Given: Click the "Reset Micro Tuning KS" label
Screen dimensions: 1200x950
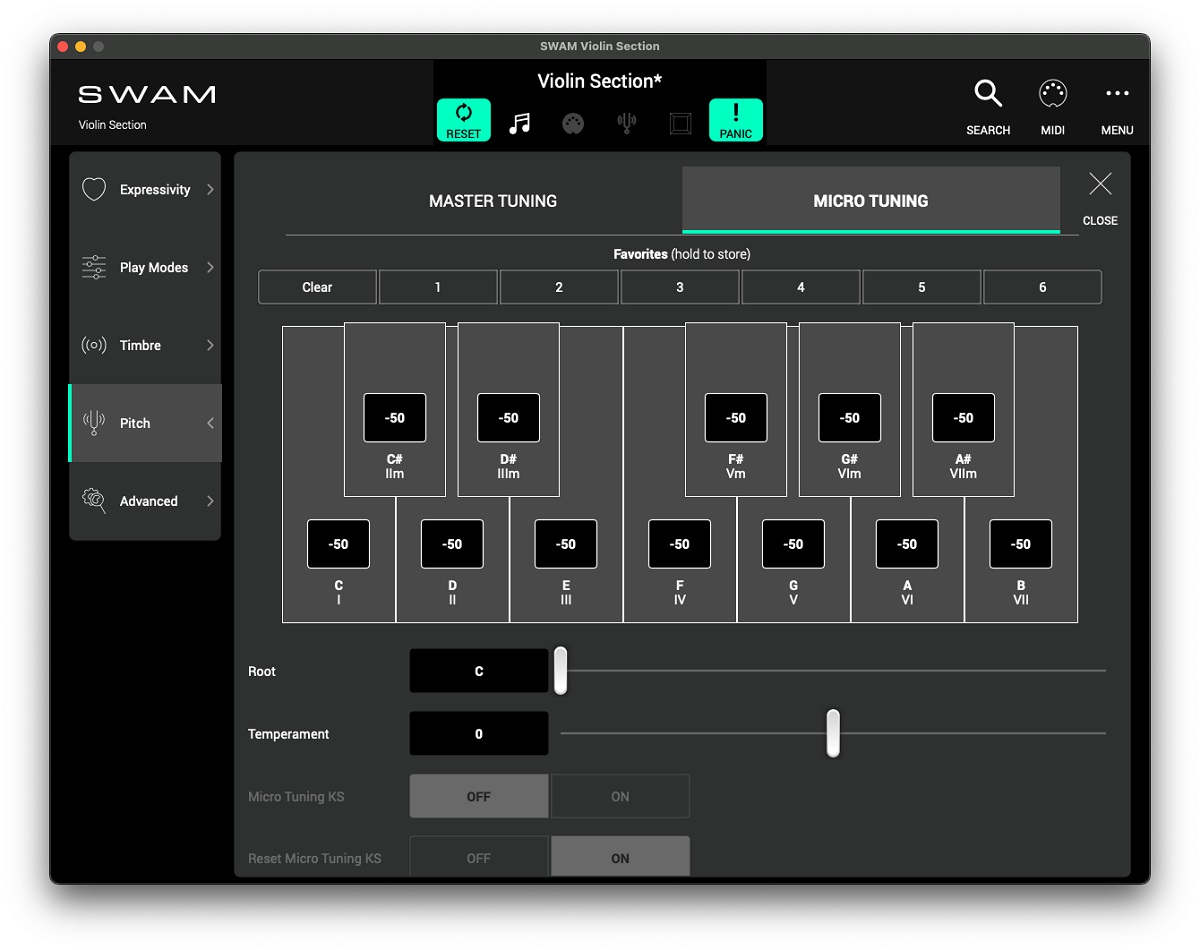Looking at the screenshot, I should 315,858.
